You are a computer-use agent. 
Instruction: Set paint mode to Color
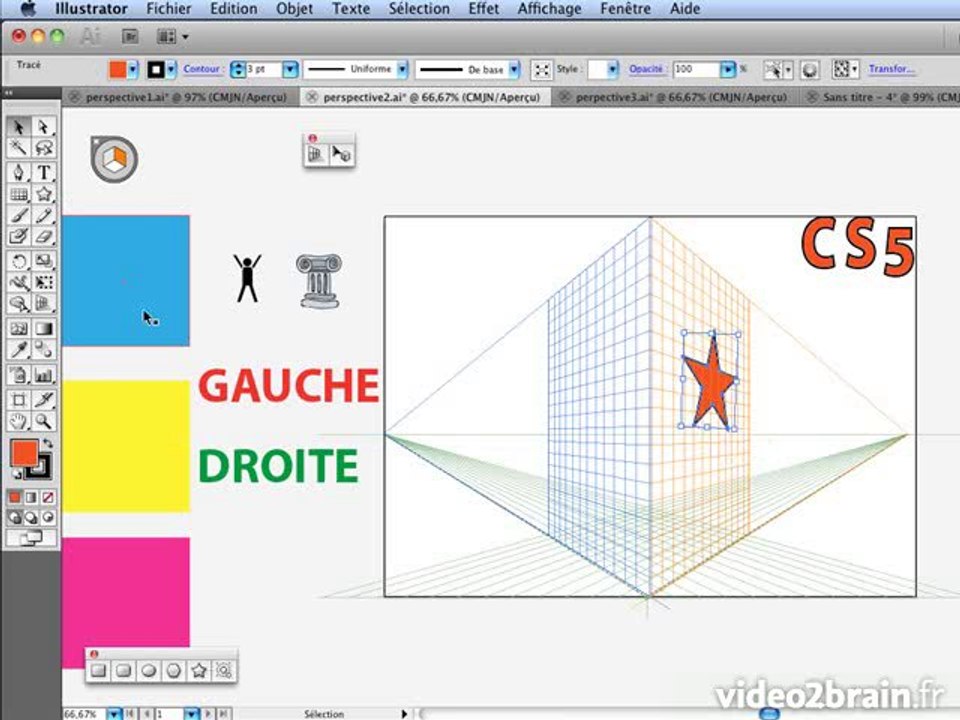(x=15, y=497)
